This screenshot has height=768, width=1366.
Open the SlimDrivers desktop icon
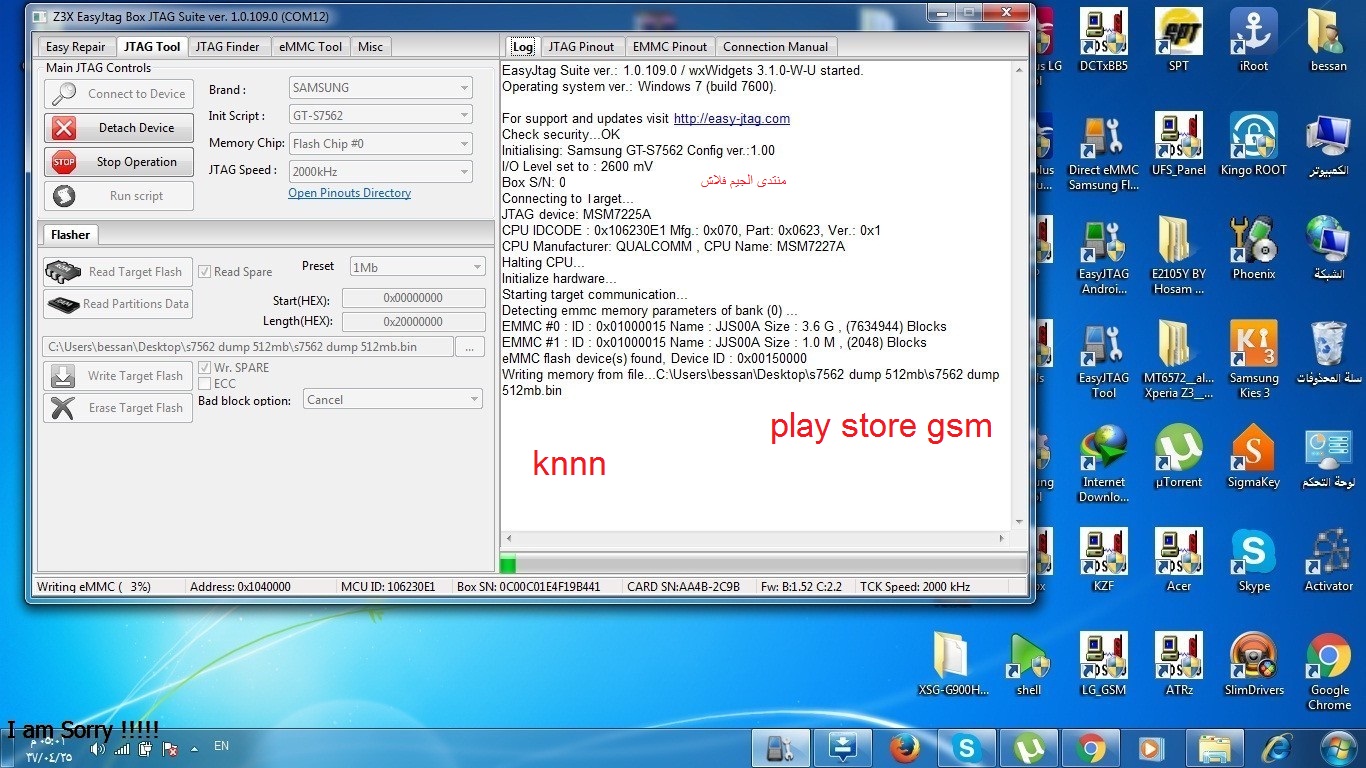(x=1254, y=665)
